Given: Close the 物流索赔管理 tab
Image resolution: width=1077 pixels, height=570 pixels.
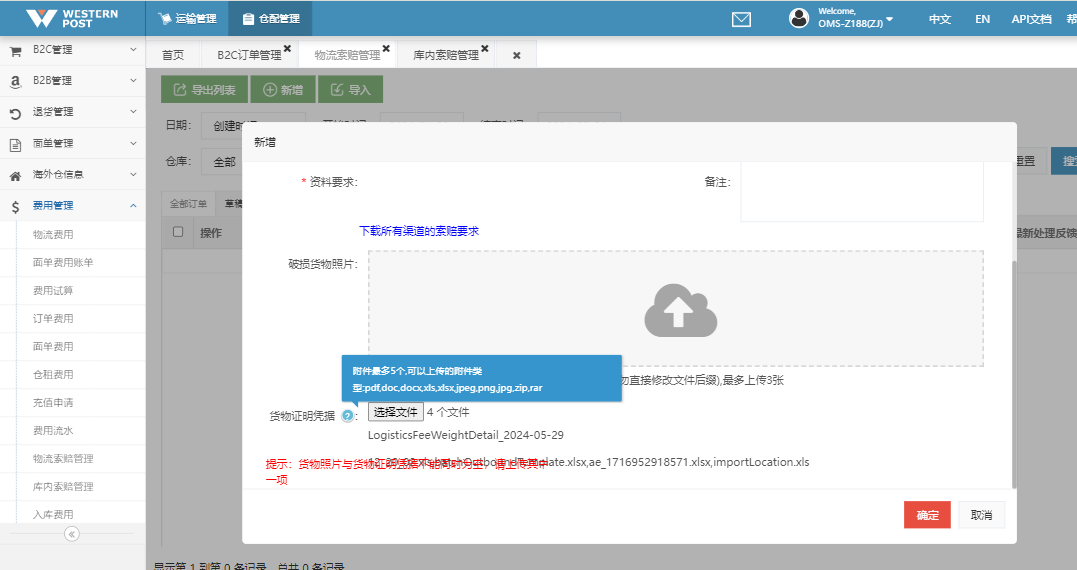Looking at the screenshot, I should click(386, 49).
